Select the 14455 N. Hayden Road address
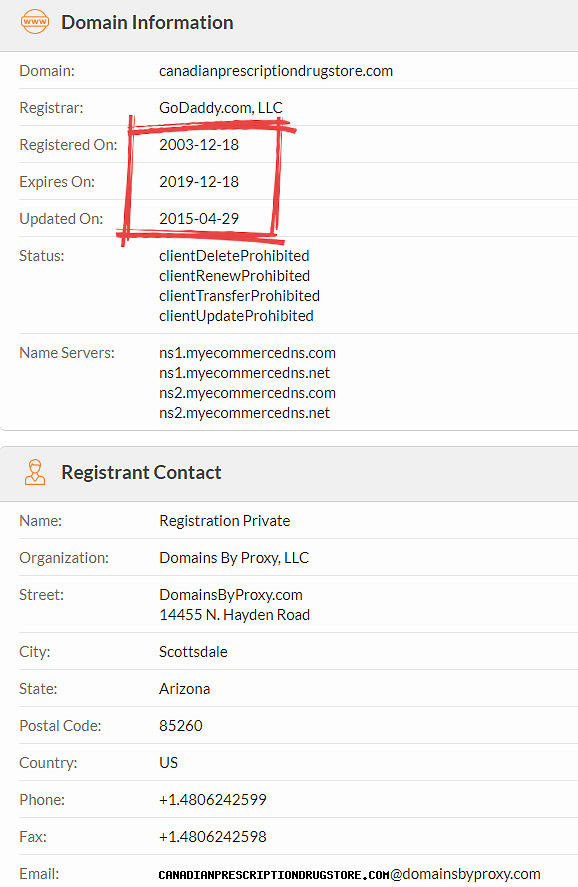Image resolution: width=578 pixels, height=887 pixels. 235,615
